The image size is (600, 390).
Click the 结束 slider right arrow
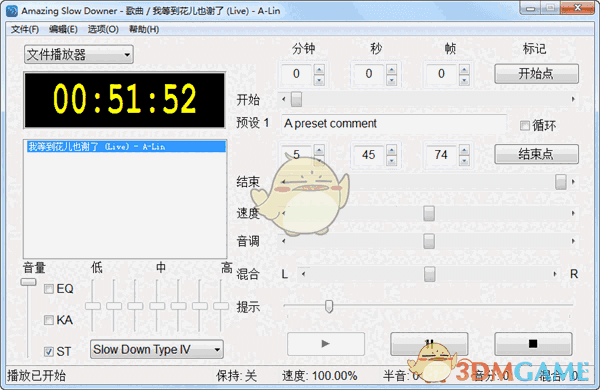click(573, 182)
